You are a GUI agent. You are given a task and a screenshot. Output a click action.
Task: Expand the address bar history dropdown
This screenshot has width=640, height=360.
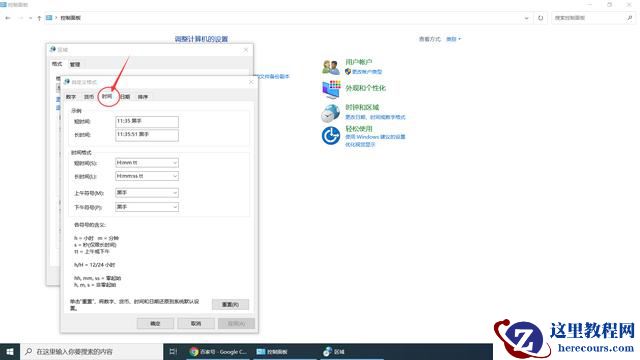pyautogui.click(x=526, y=18)
